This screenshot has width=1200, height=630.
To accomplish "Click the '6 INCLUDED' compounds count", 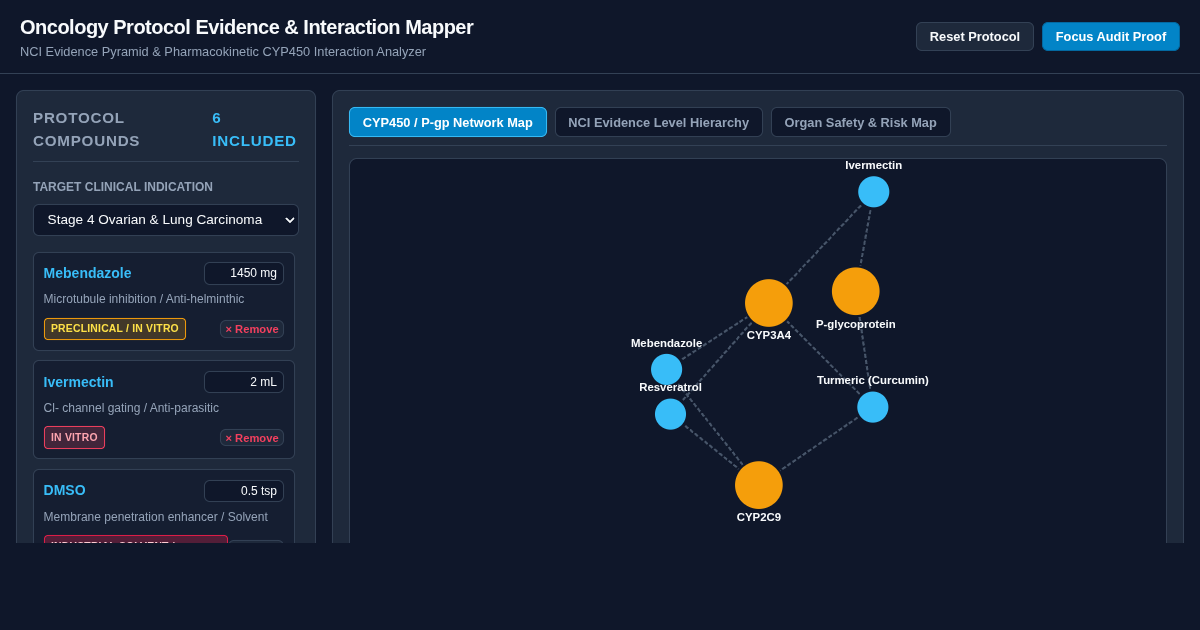I will (254, 129).
